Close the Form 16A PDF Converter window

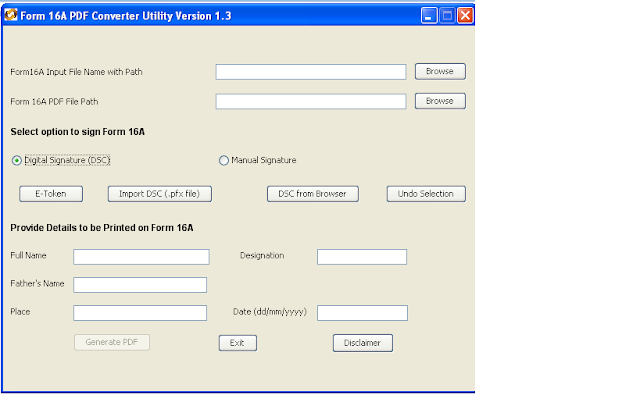click(465, 16)
